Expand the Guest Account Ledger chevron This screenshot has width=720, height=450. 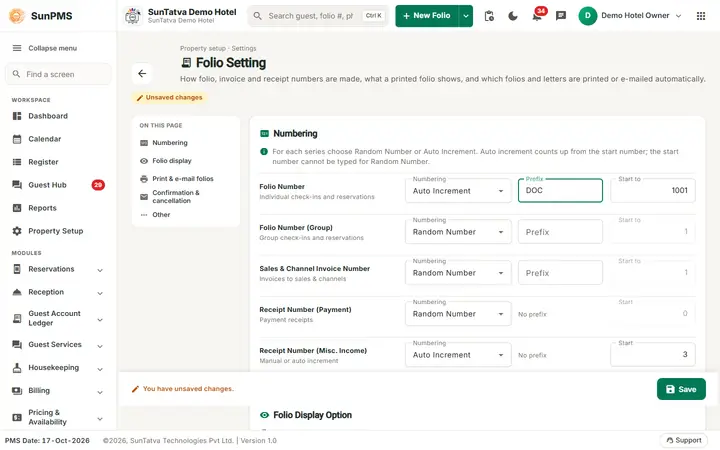point(100,320)
